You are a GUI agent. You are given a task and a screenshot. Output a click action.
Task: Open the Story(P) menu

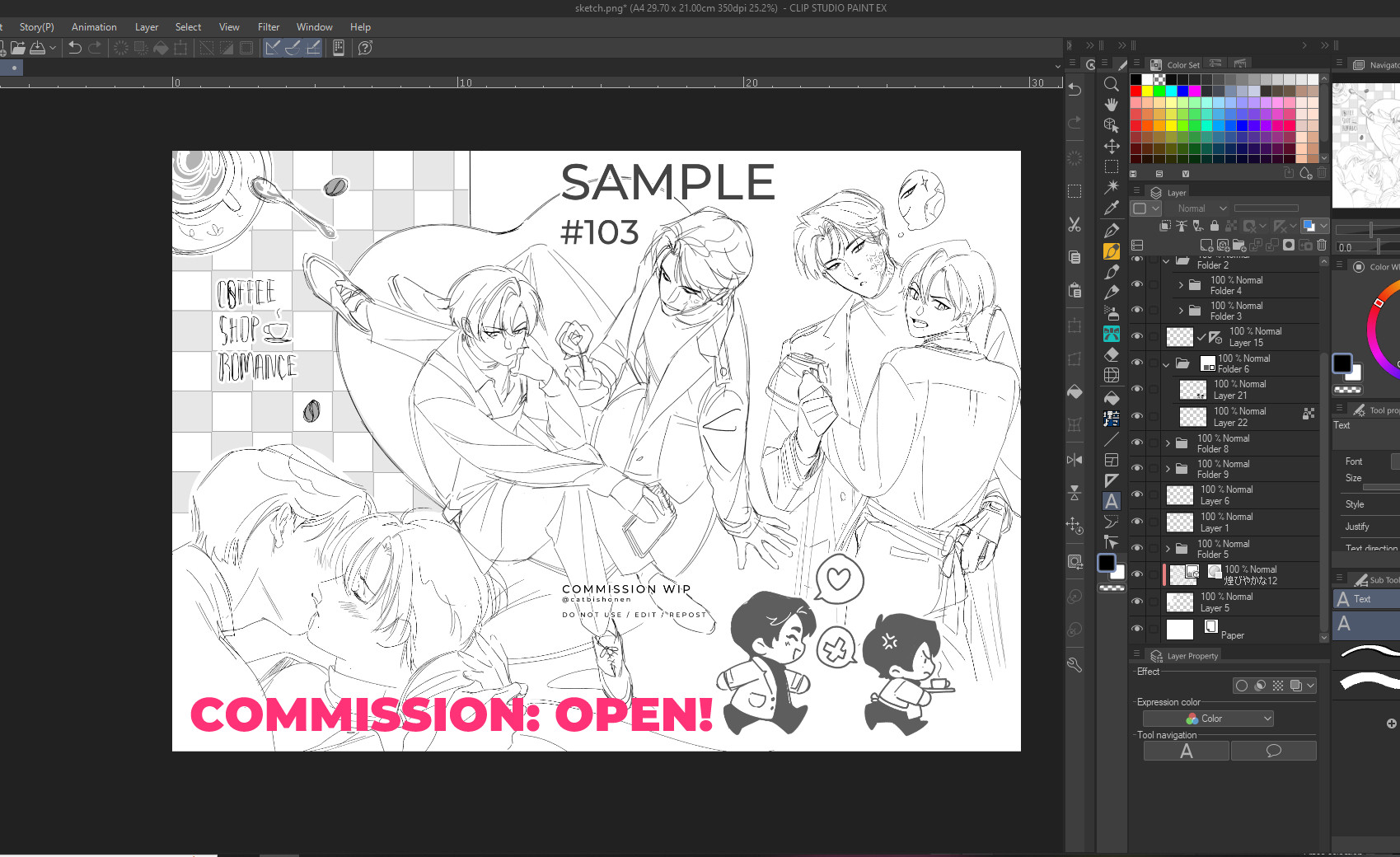pyautogui.click(x=37, y=27)
